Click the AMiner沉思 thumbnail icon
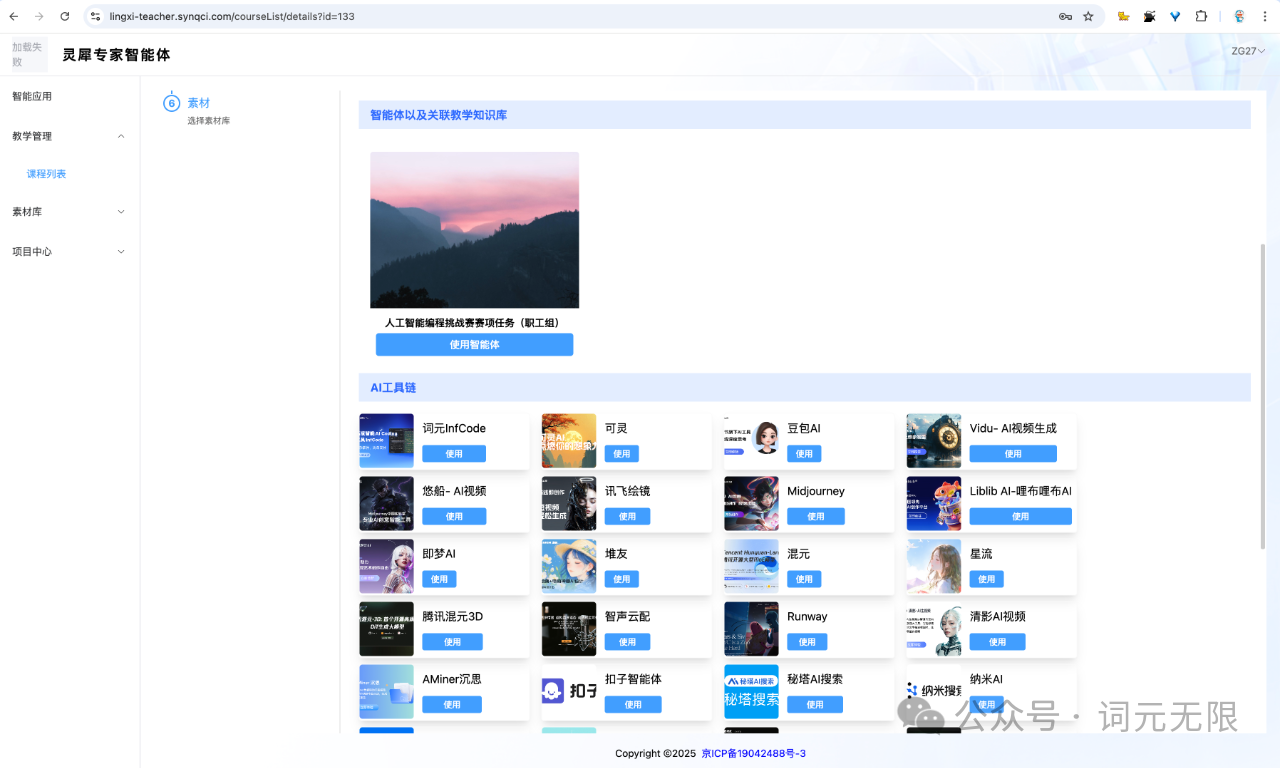 [386, 691]
